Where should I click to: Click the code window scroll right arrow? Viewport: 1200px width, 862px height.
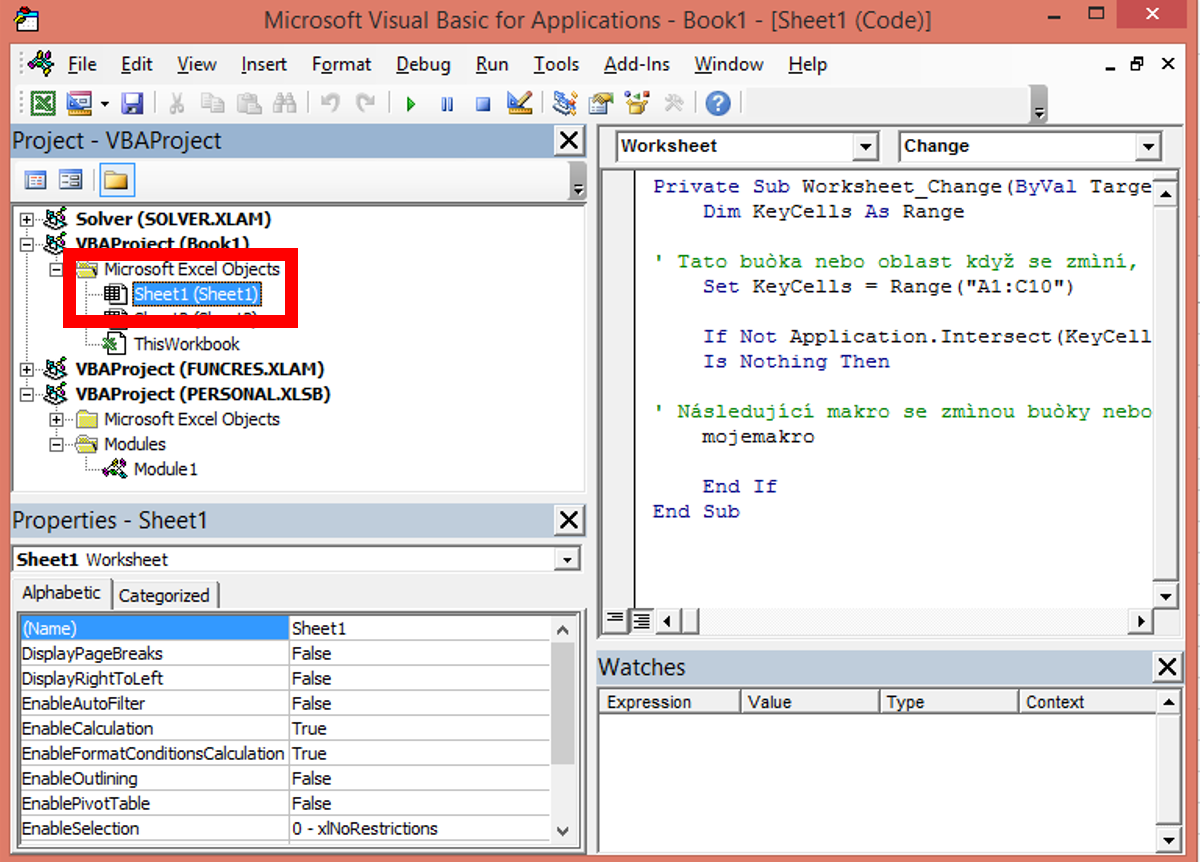[x=1140, y=621]
